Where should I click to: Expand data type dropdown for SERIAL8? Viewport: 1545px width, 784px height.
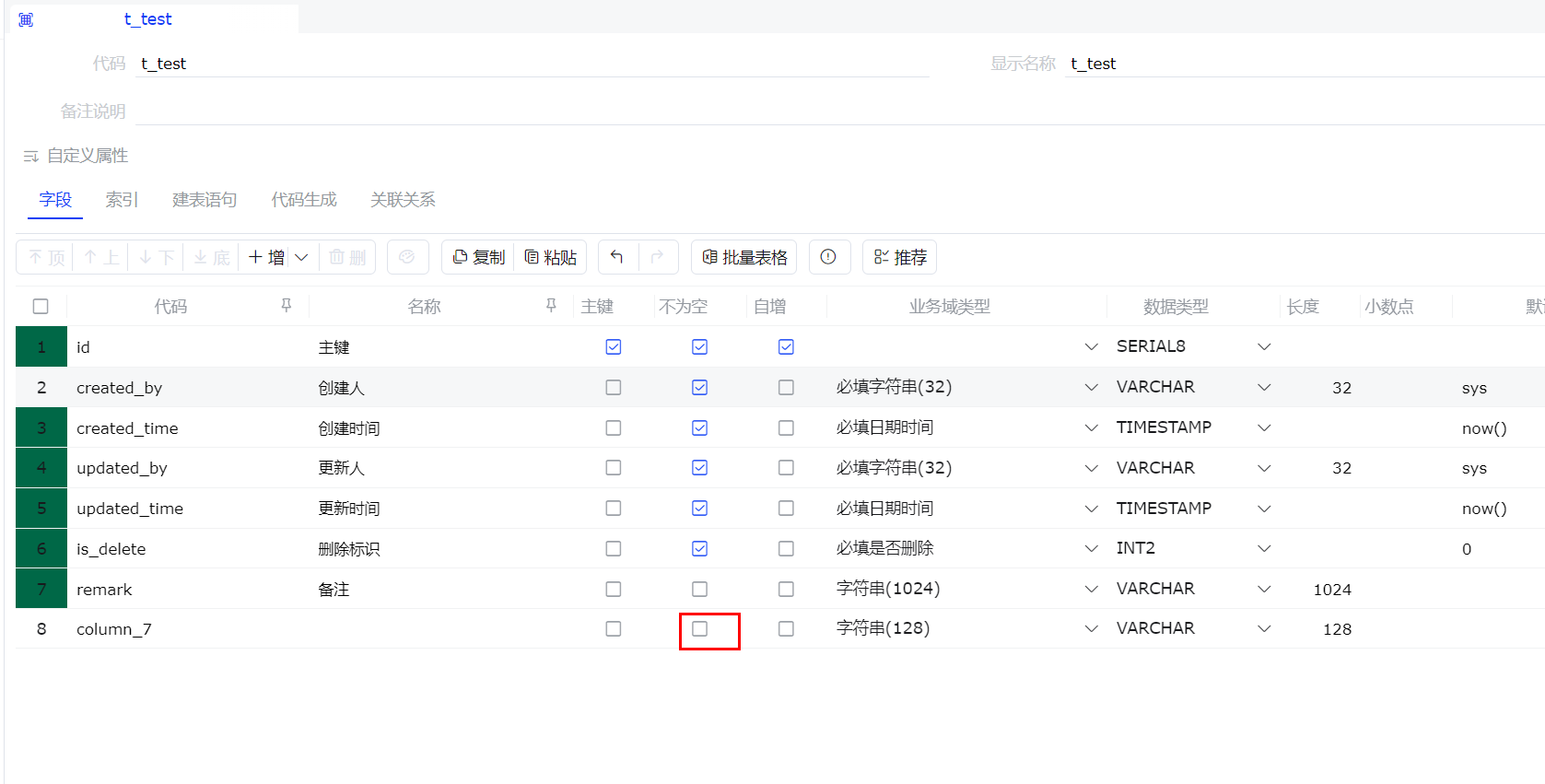click(x=1264, y=347)
